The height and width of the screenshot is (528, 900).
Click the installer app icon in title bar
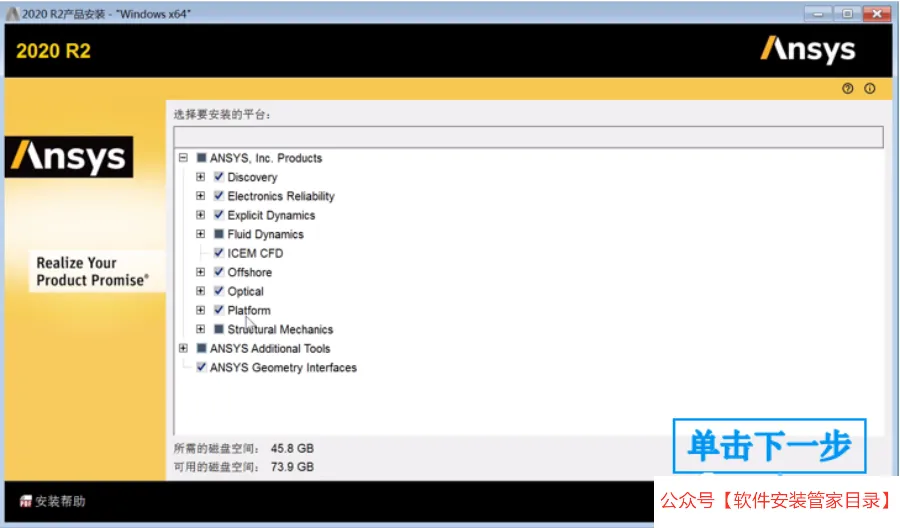click(12, 14)
